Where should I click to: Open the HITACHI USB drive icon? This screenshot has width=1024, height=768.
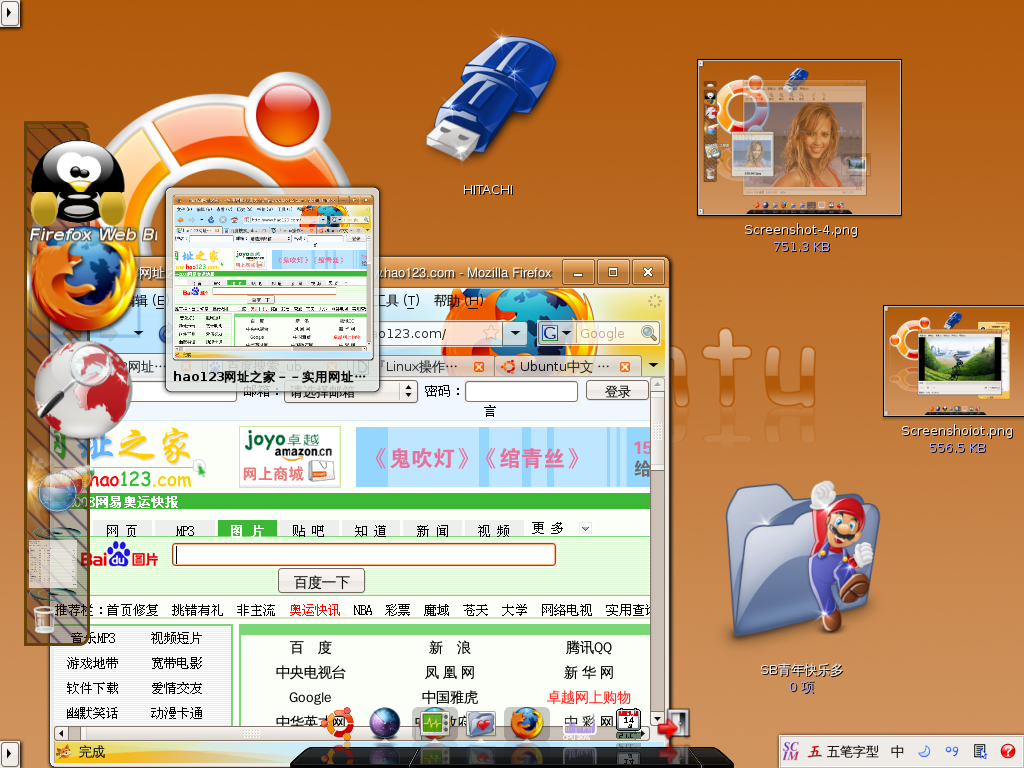(490, 97)
